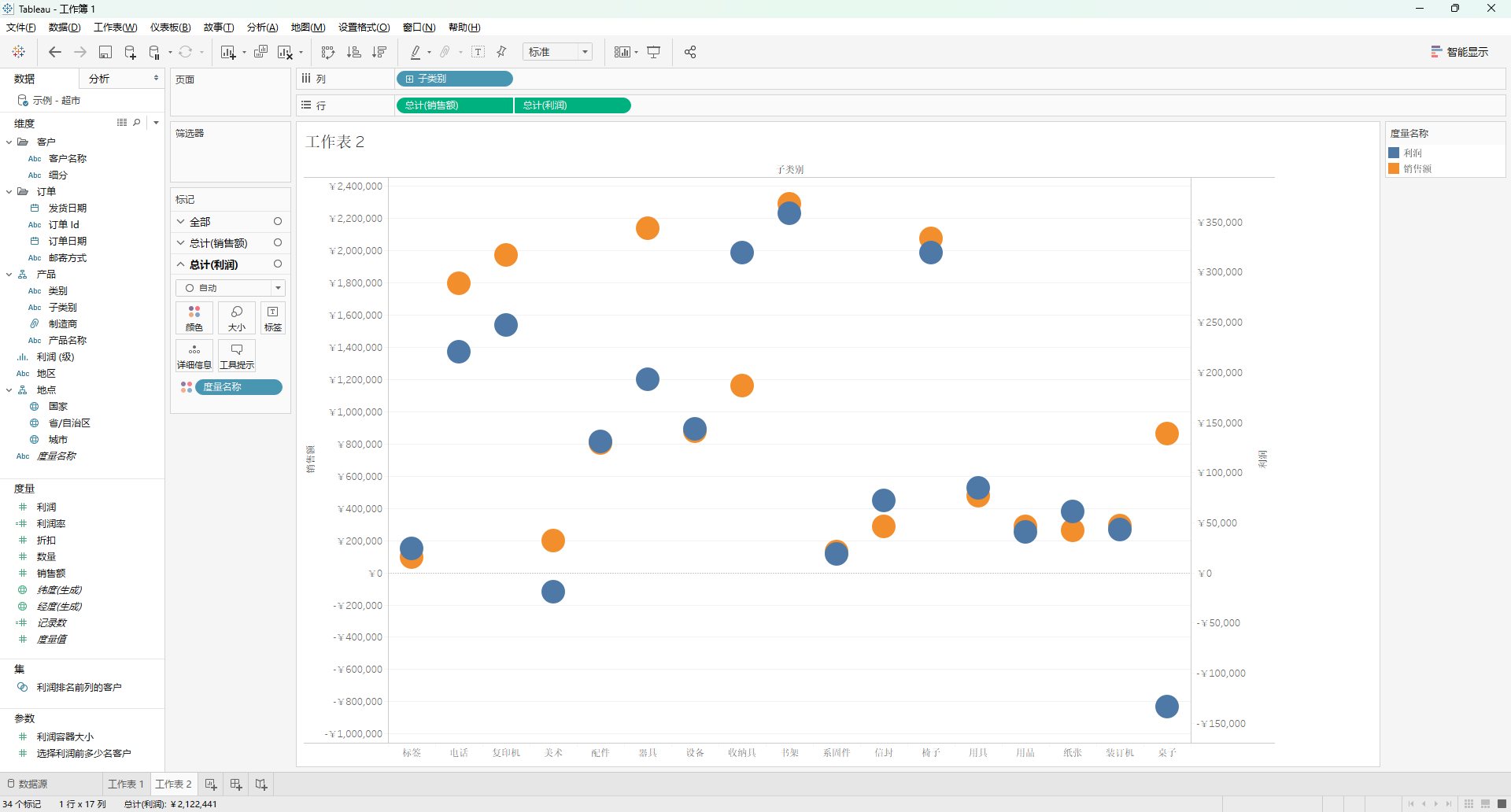Click the share workbook icon
1511x812 pixels.
pos(690,52)
